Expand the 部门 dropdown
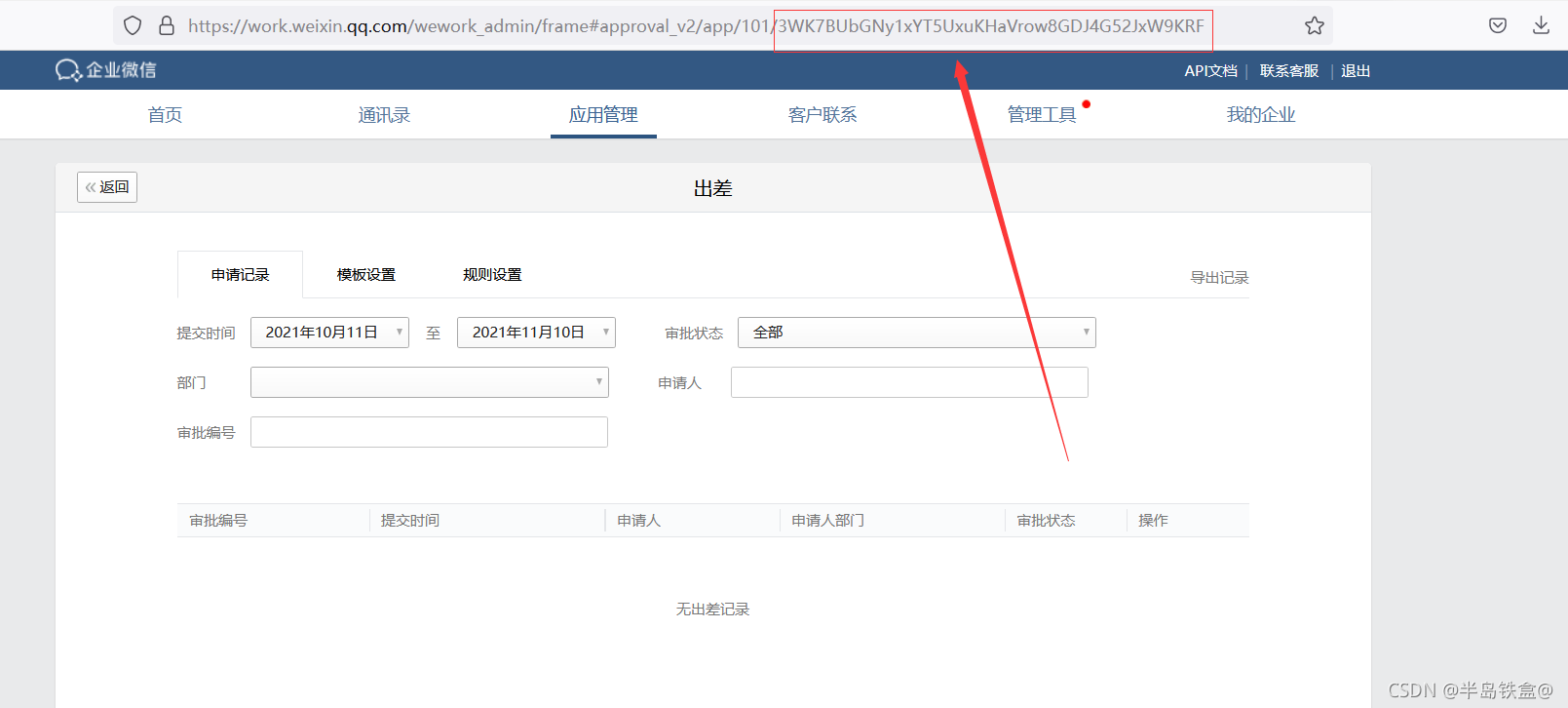 pyautogui.click(x=430, y=382)
